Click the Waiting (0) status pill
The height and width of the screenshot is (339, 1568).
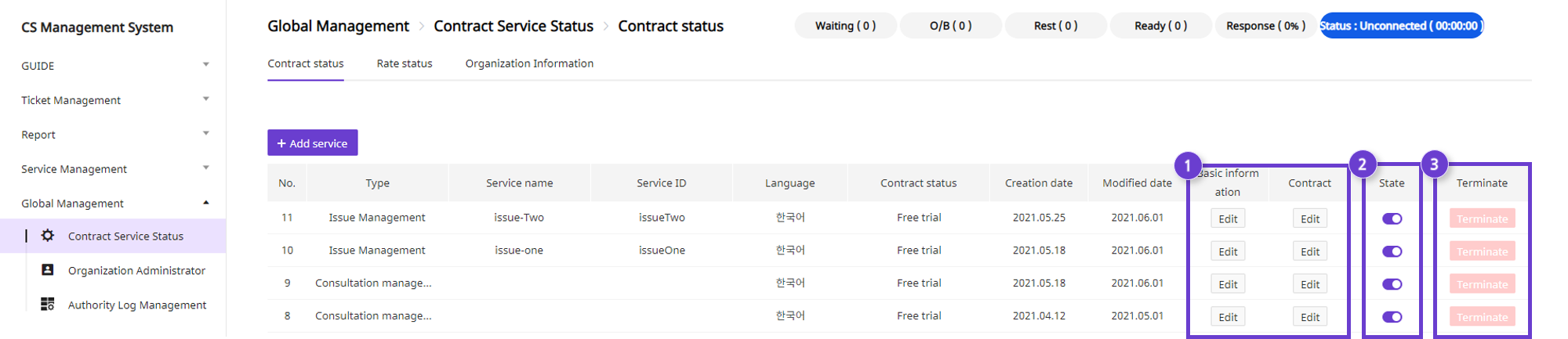[x=845, y=26]
